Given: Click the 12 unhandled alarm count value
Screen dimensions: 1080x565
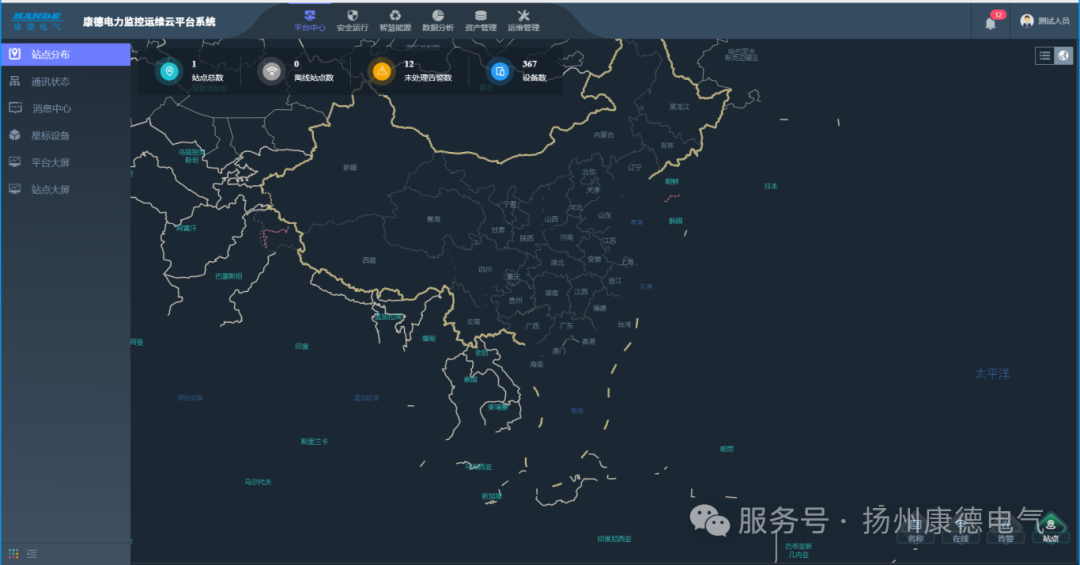Looking at the screenshot, I should coord(409,64).
